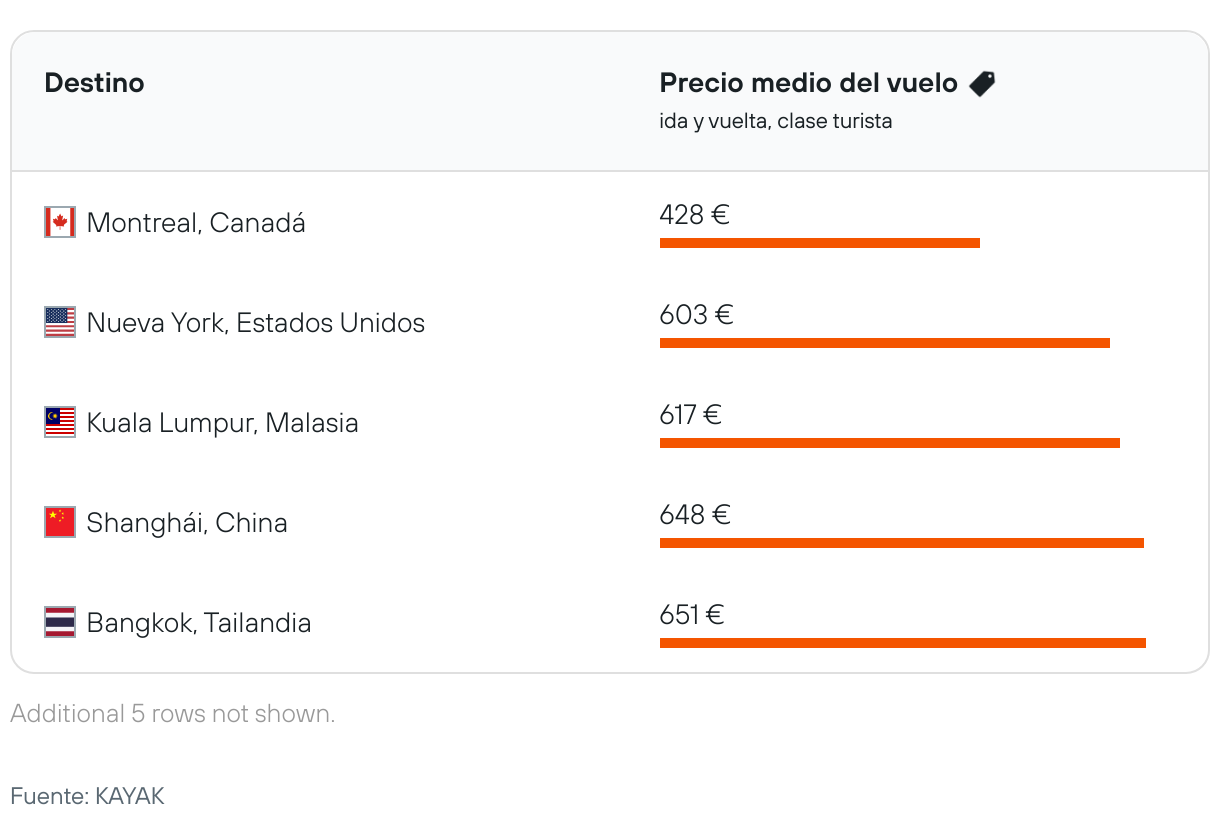
Task: Click the Kuala Lumpur, Malasia label
Action: tap(222, 423)
